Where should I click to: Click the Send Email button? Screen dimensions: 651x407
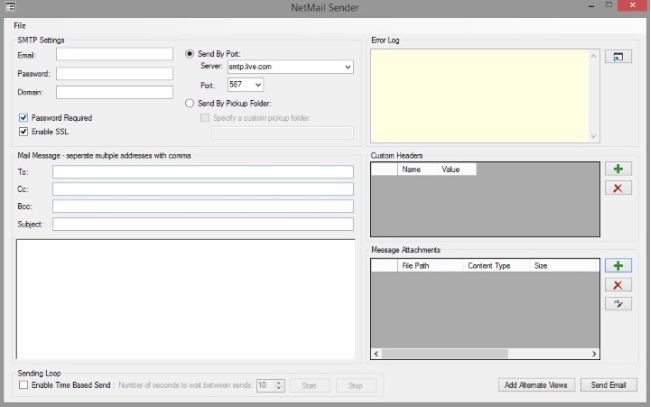tap(608, 385)
